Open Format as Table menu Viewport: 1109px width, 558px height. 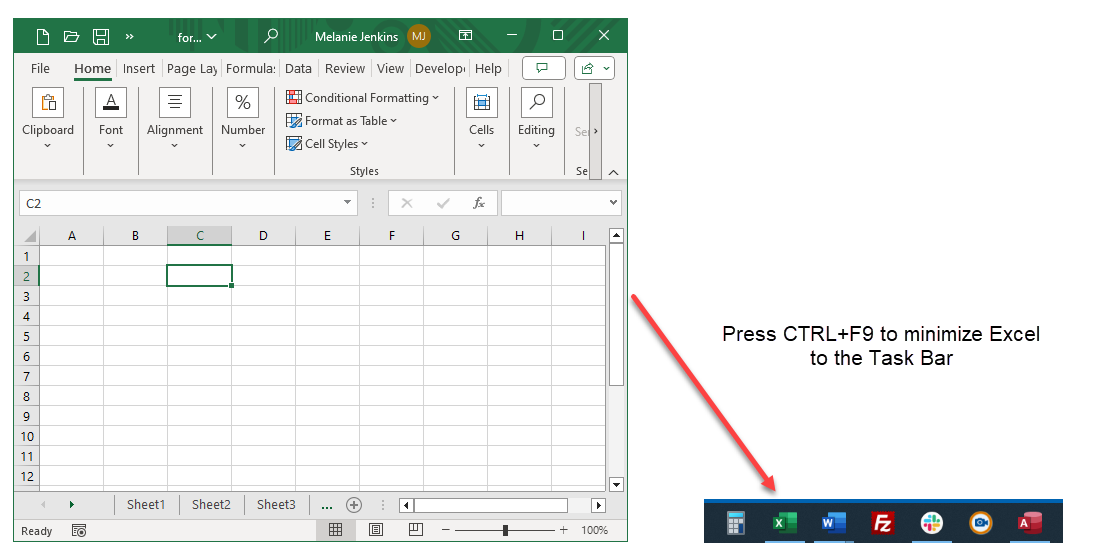tap(341, 121)
